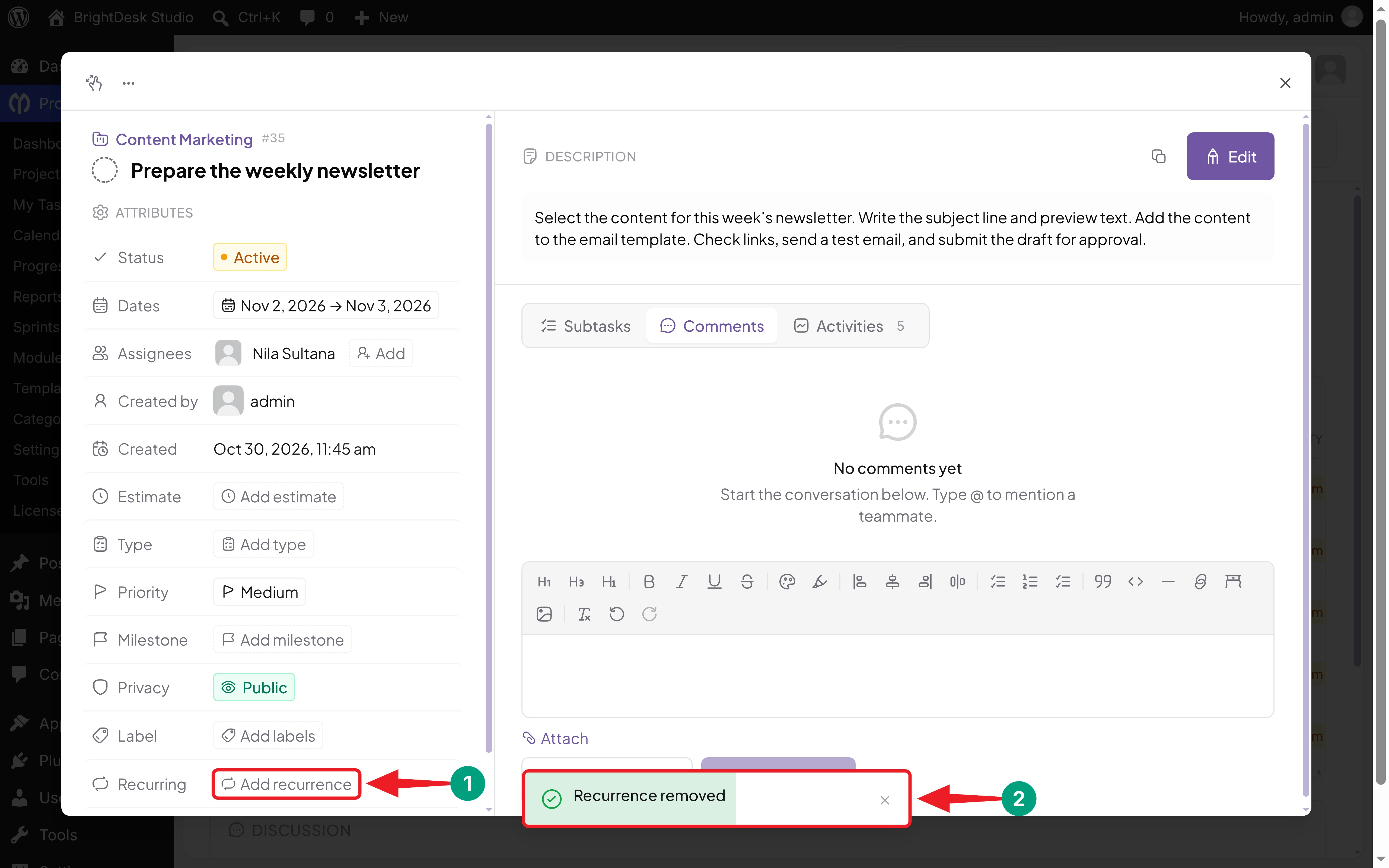
Task: Click Add labels
Action: coord(268,735)
